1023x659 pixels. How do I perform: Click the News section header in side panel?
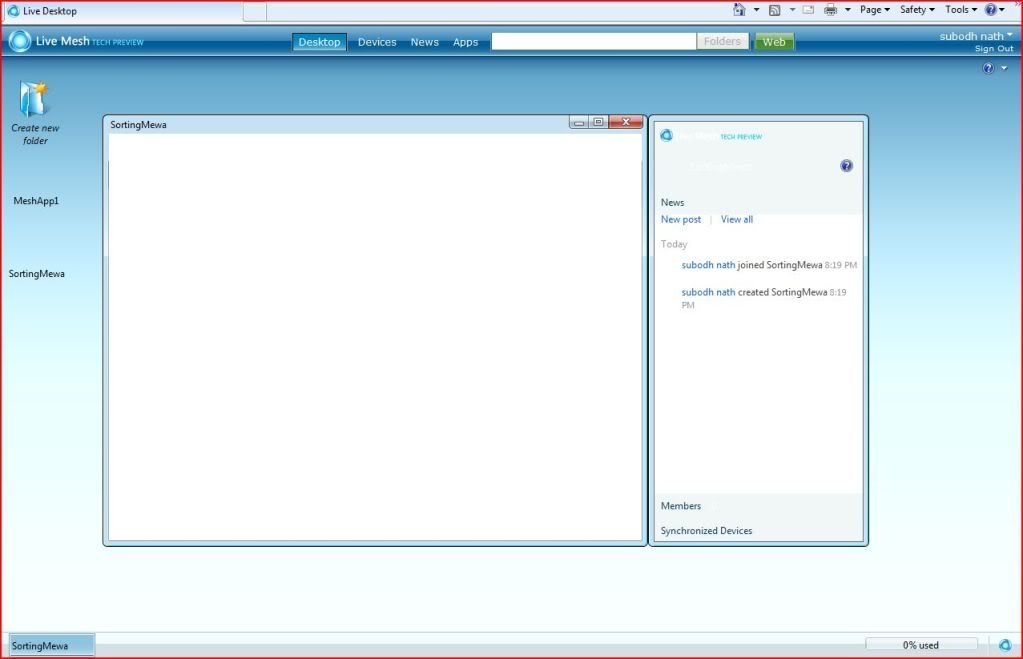(672, 202)
